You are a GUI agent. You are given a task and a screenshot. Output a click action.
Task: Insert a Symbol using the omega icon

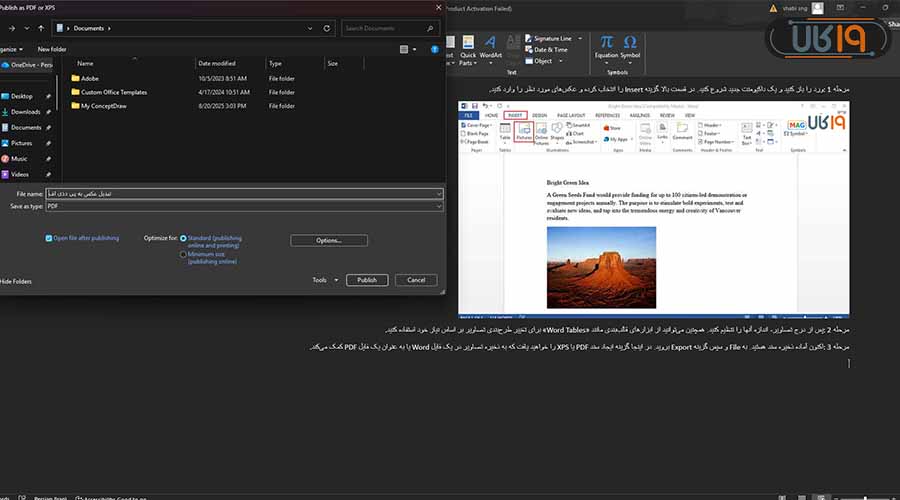point(630,42)
